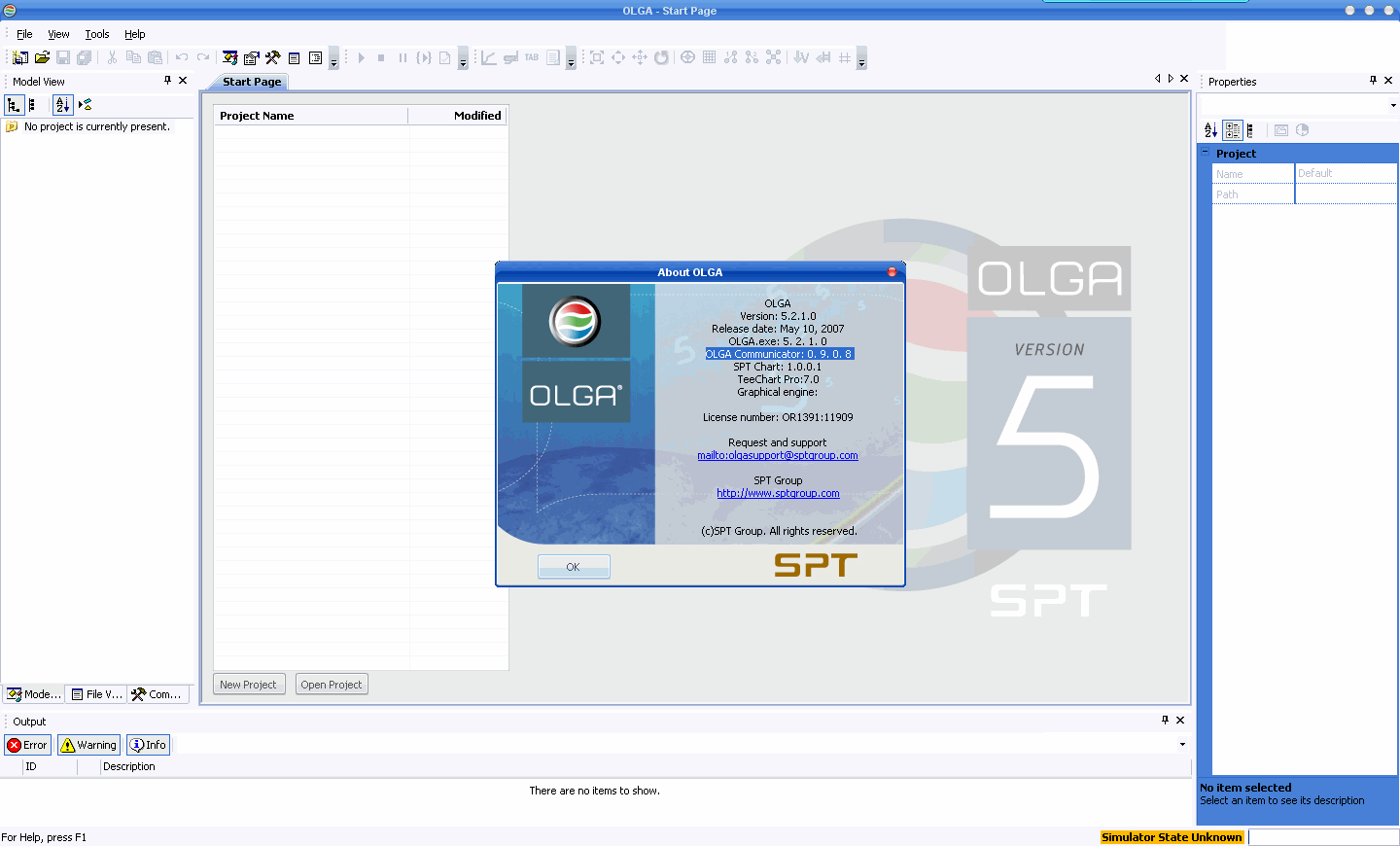Viewport: 1400px width, 846px height.
Task: Open the Properties object selector dropdown
Action: pos(1392,105)
